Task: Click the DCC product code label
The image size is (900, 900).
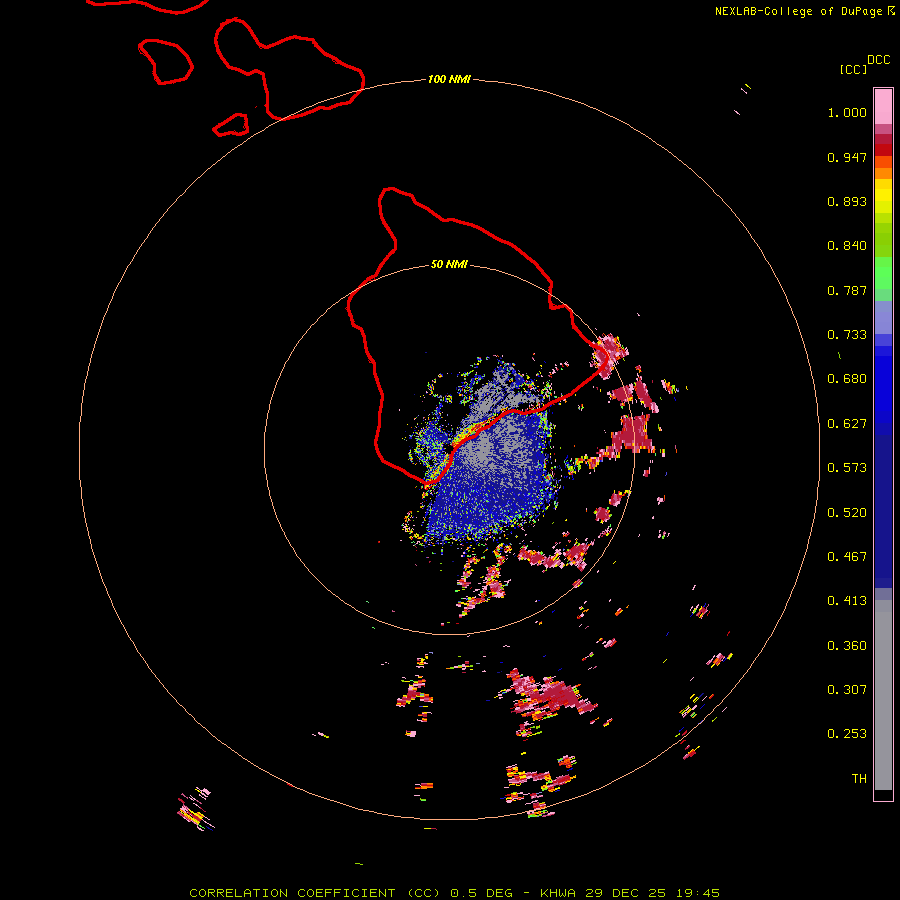Action: [x=878, y=60]
